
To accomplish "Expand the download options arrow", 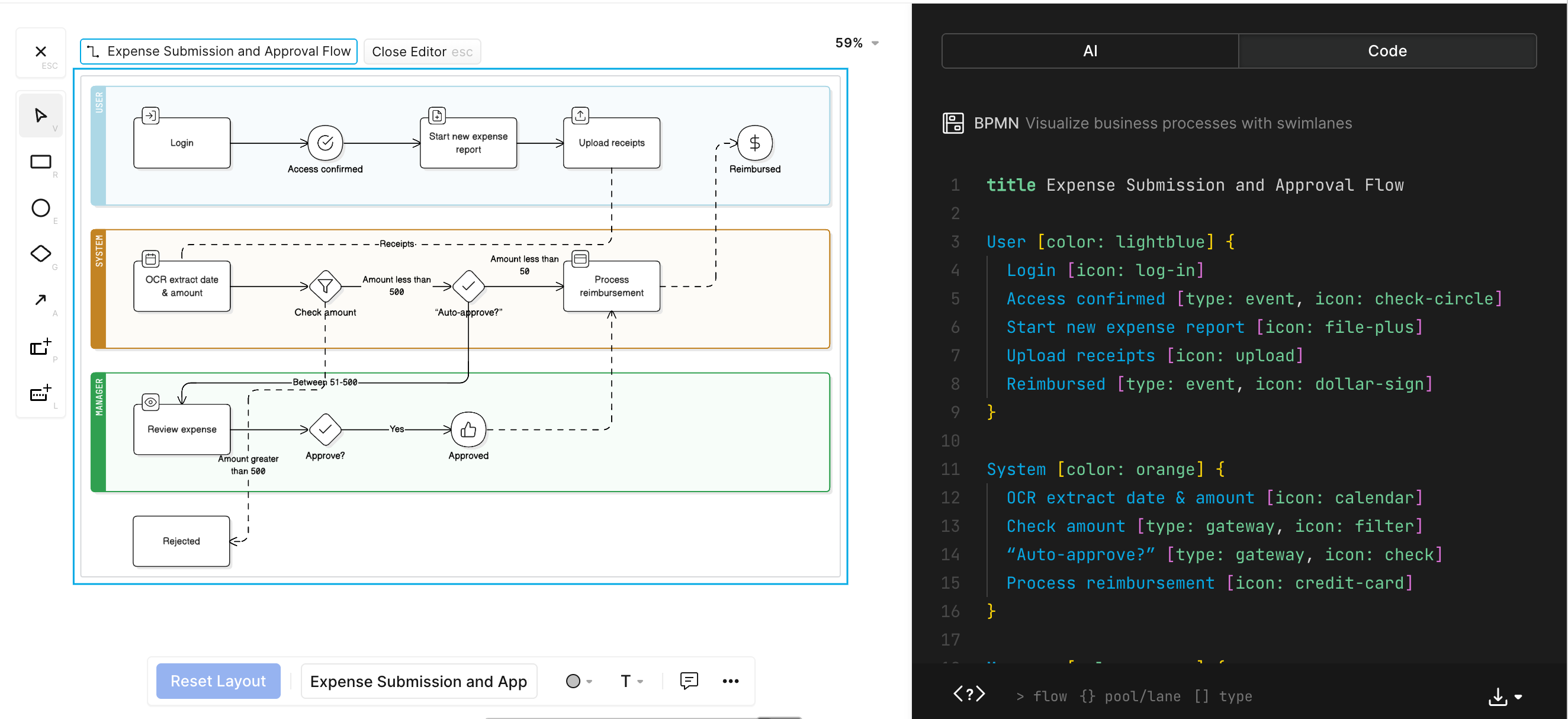I will (x=1518, y=696).
